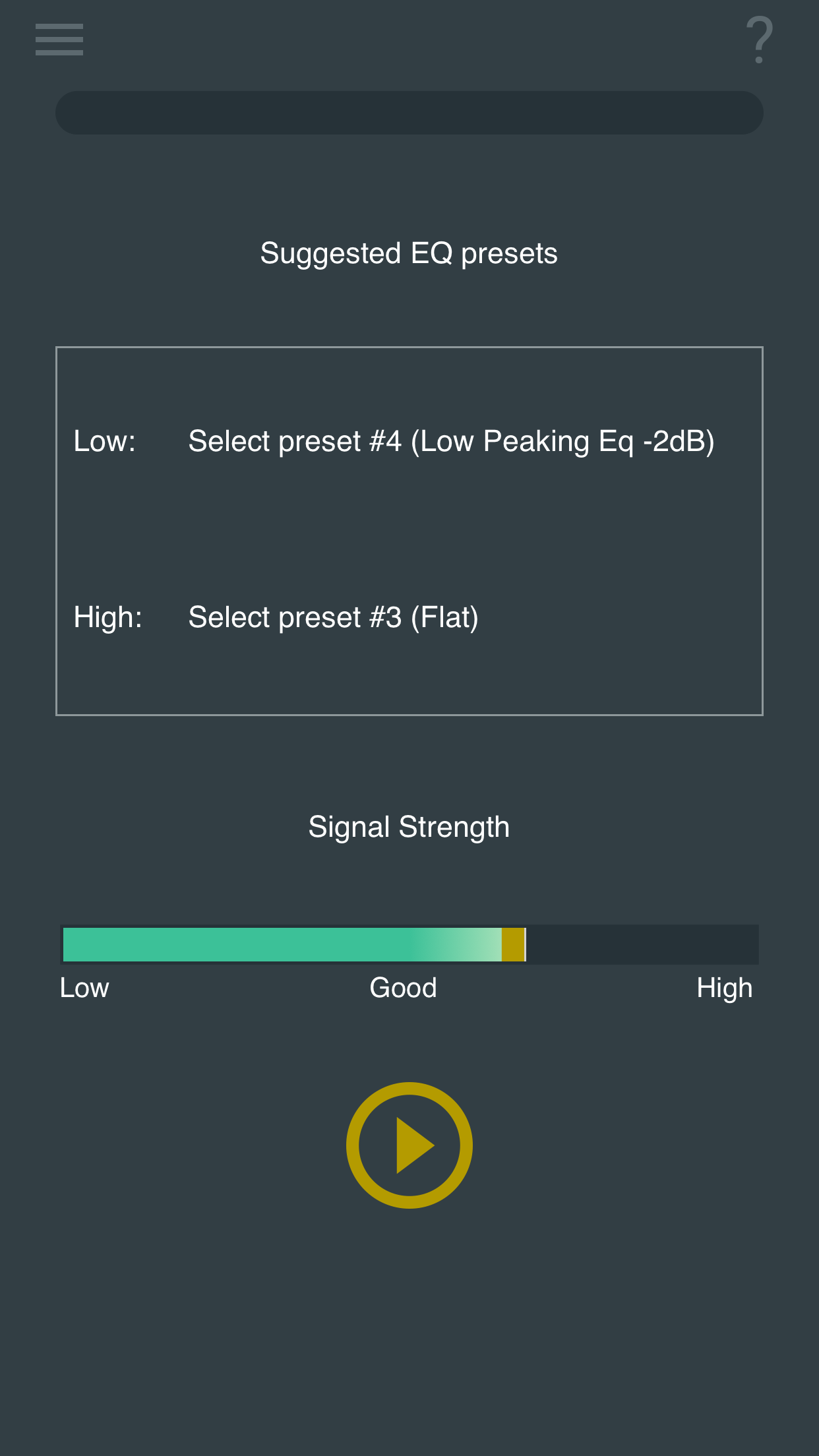Click the 'Signal Strength' title
Image resolution: width=819 pixels, height=1456 pixels.
pyautogui.click(x=409, y=826)
